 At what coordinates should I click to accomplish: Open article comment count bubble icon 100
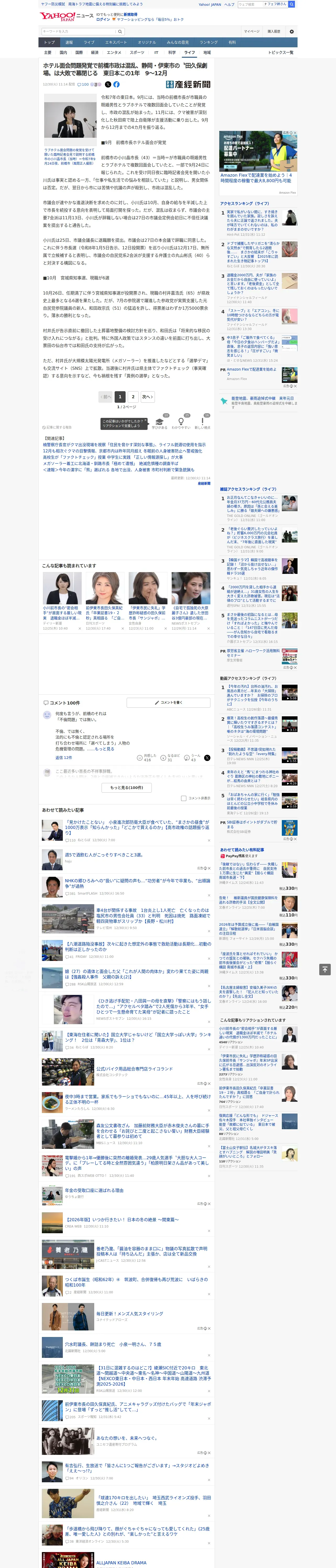click(83, 85)
